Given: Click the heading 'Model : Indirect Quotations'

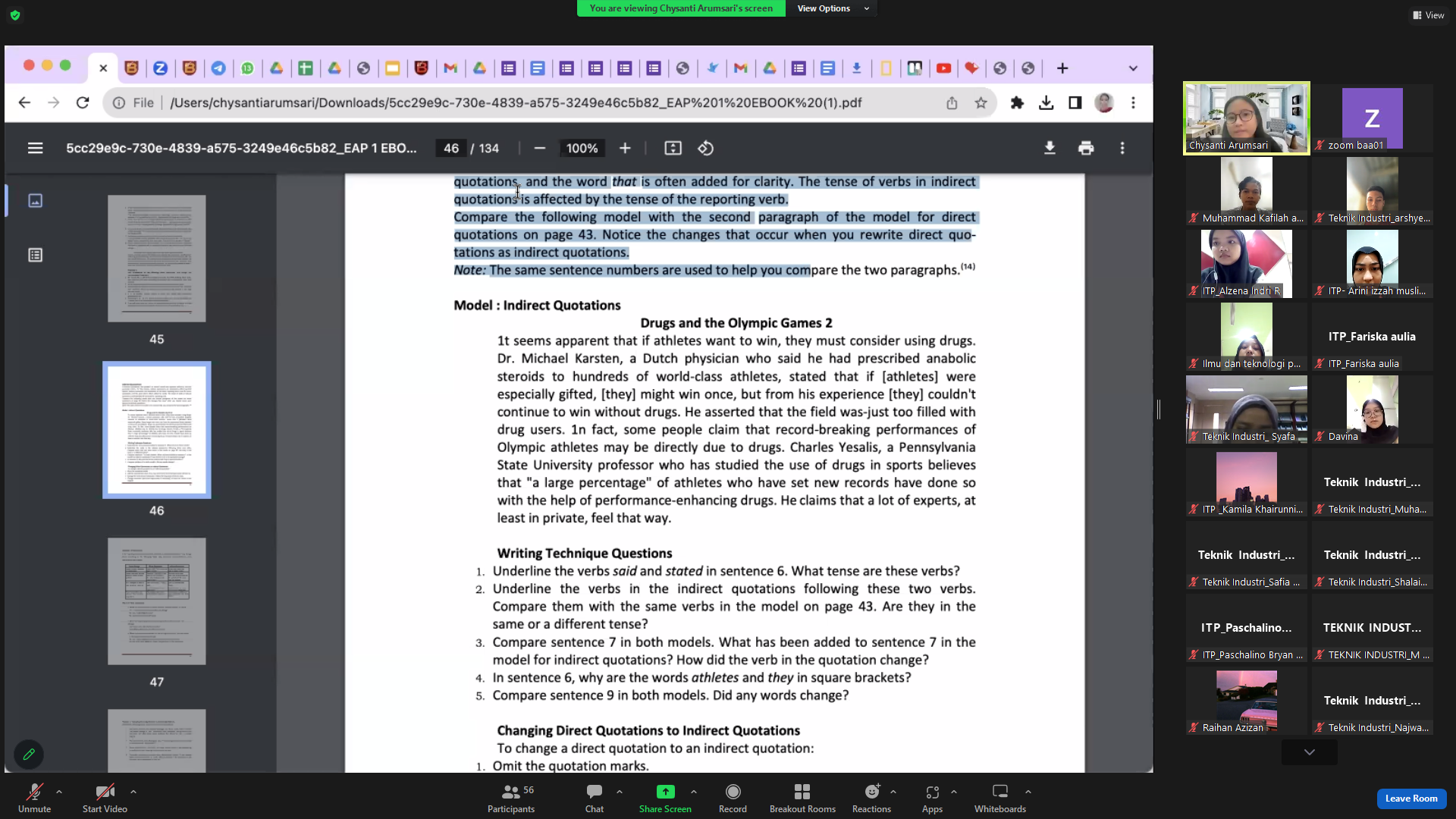Looking at the screenshot, I should point(537,305).
